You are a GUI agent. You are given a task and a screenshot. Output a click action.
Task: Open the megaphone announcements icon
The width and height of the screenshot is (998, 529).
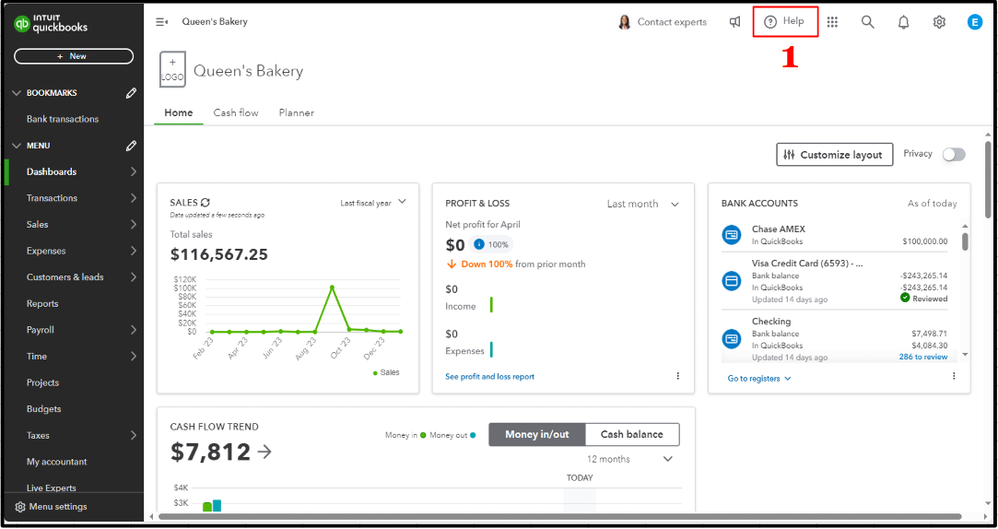[734, 22]
